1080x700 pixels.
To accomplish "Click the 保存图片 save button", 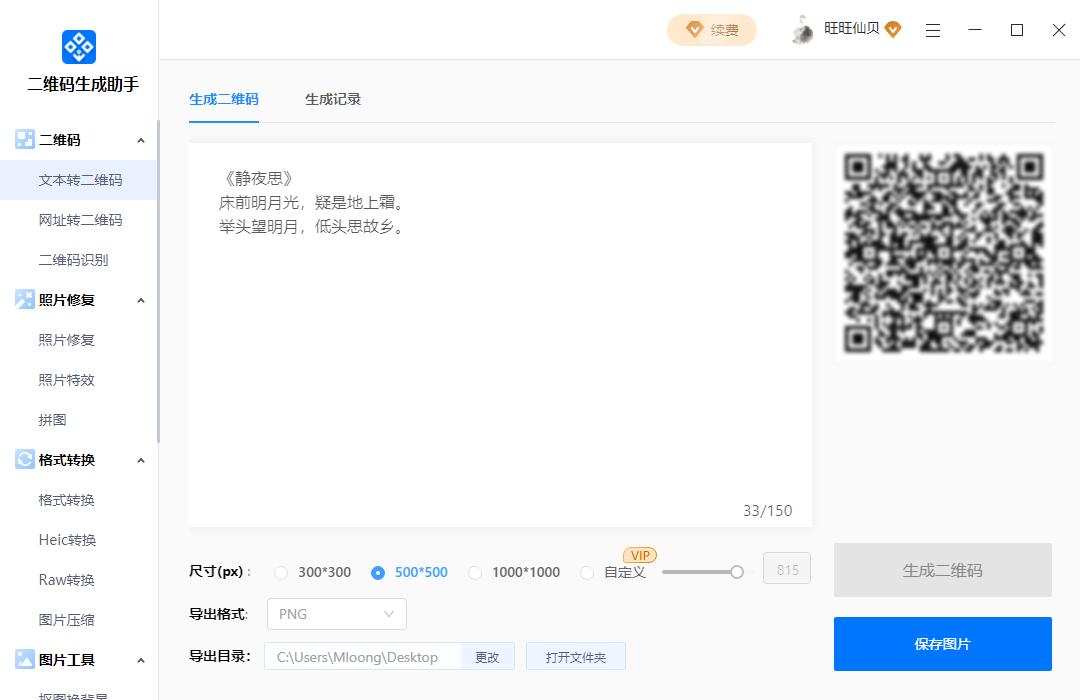I will [942, 644].
